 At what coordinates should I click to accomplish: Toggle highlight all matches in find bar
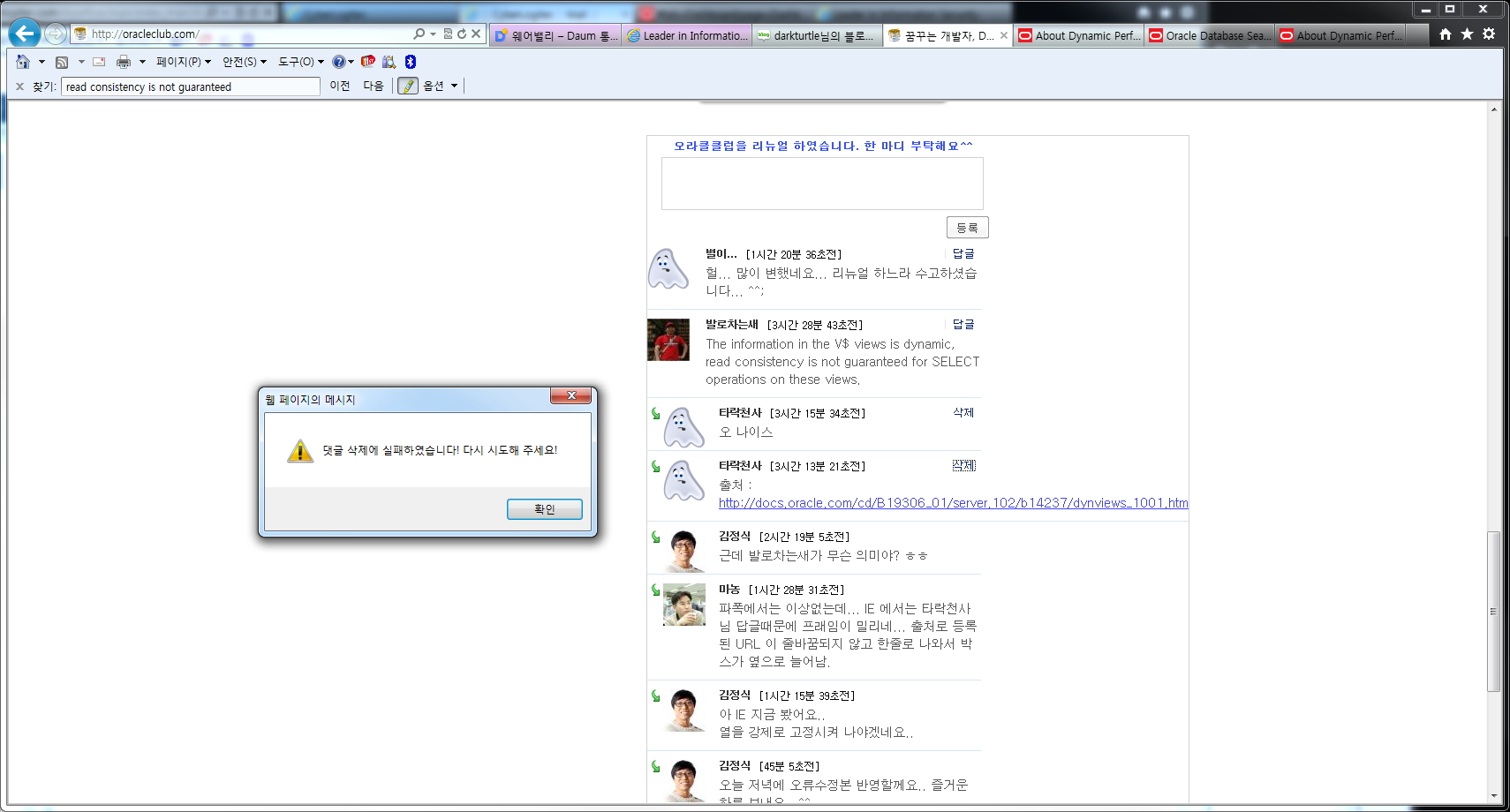click(407, 86)
